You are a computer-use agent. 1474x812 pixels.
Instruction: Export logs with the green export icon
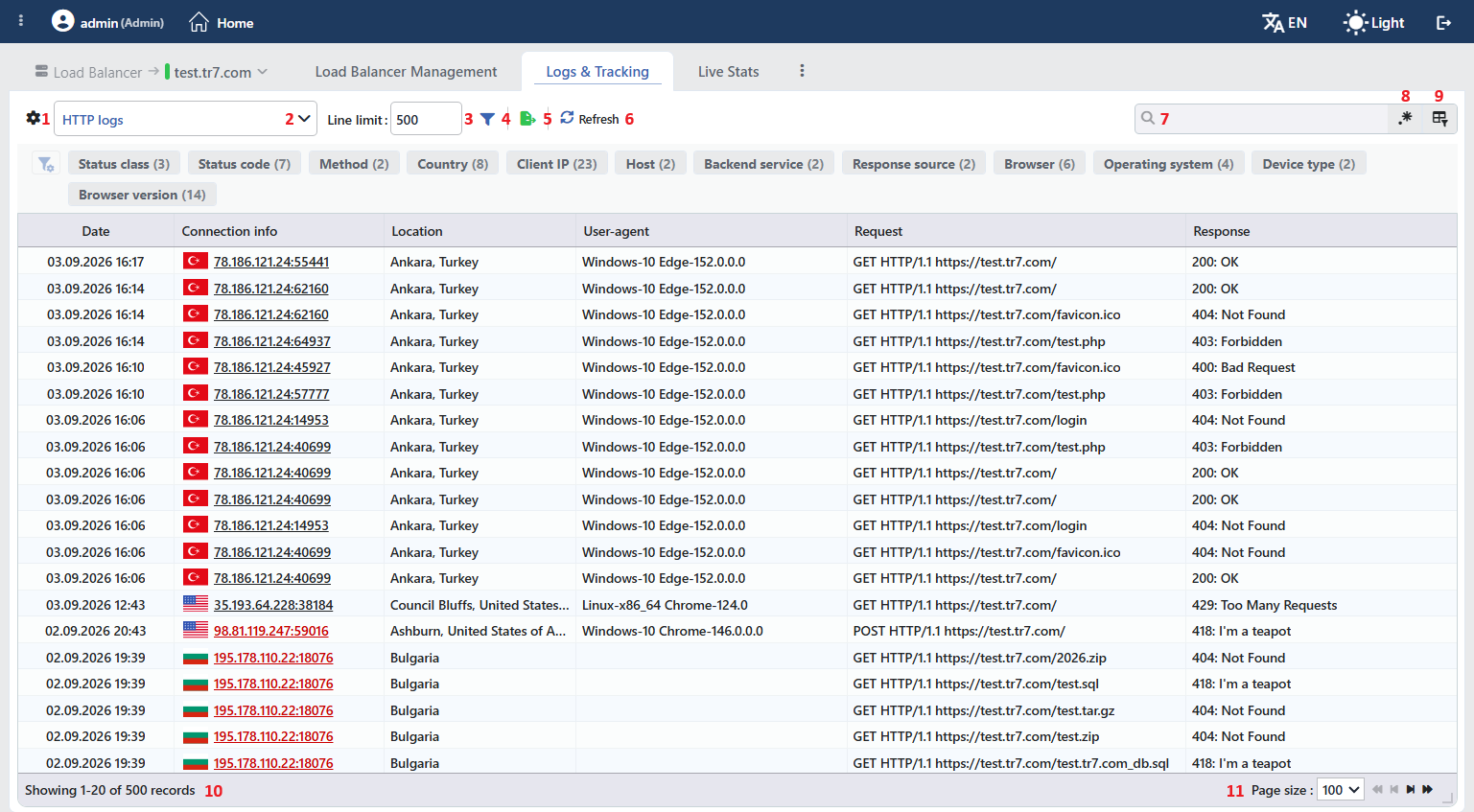tap(527, 118)
